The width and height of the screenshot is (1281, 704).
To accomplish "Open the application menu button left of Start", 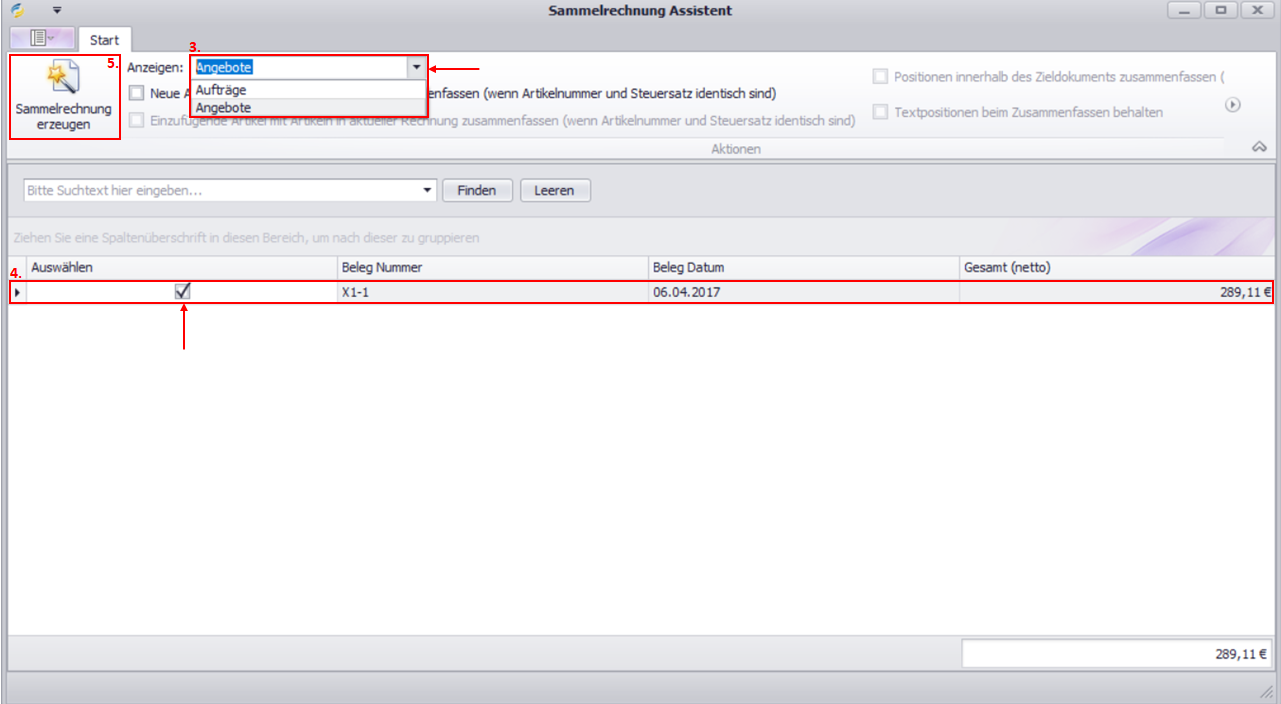I will 42,39.
